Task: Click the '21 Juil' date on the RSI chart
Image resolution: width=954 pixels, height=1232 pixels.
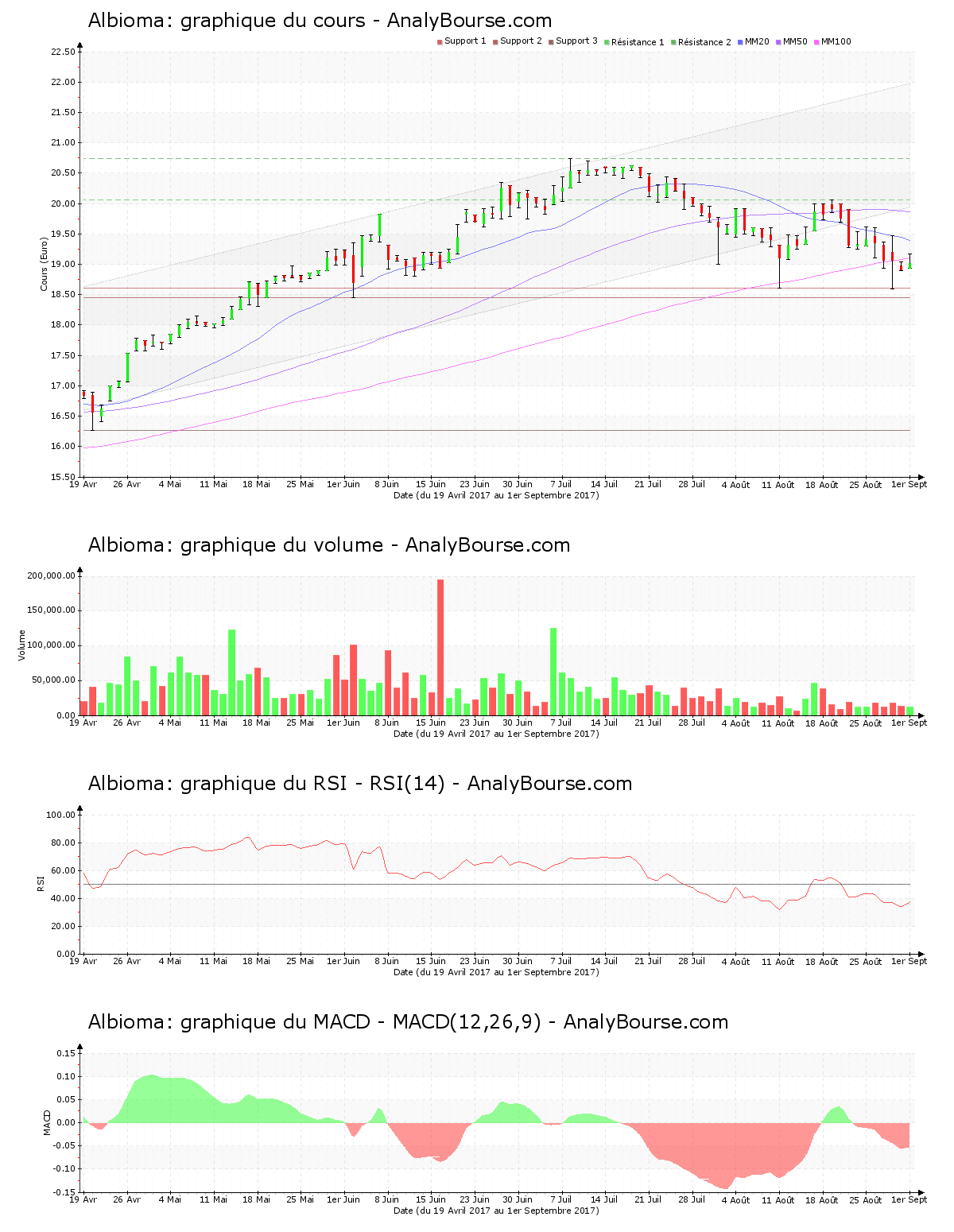Action: (x=648, y=962)
